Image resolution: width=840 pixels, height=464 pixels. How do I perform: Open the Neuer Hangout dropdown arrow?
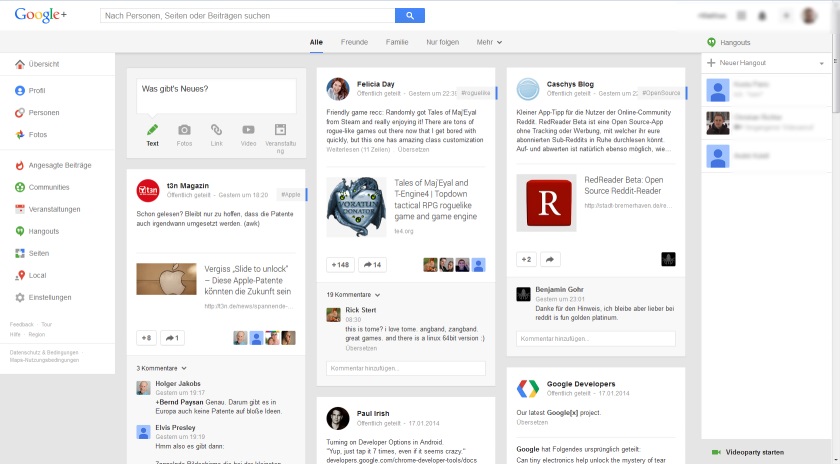point(822,63)
